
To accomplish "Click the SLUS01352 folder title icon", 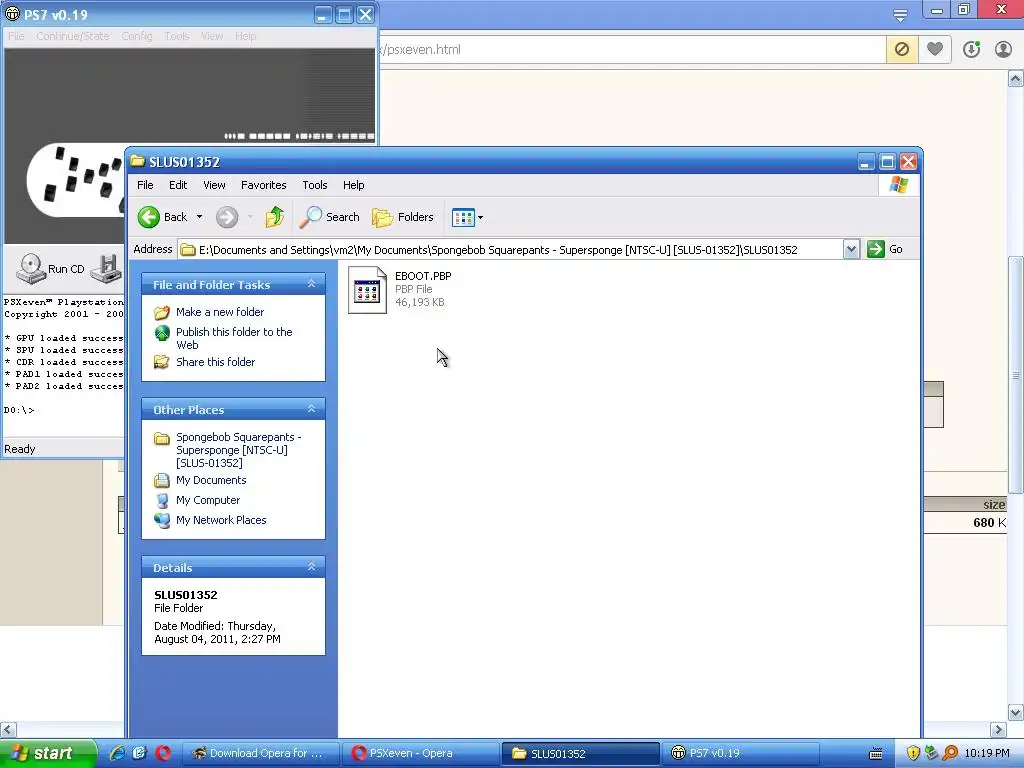I will pos(138,161).
